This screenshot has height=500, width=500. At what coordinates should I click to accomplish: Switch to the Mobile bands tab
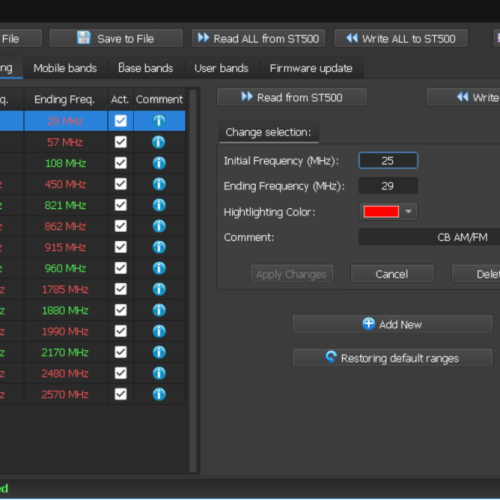coord(65,68)
